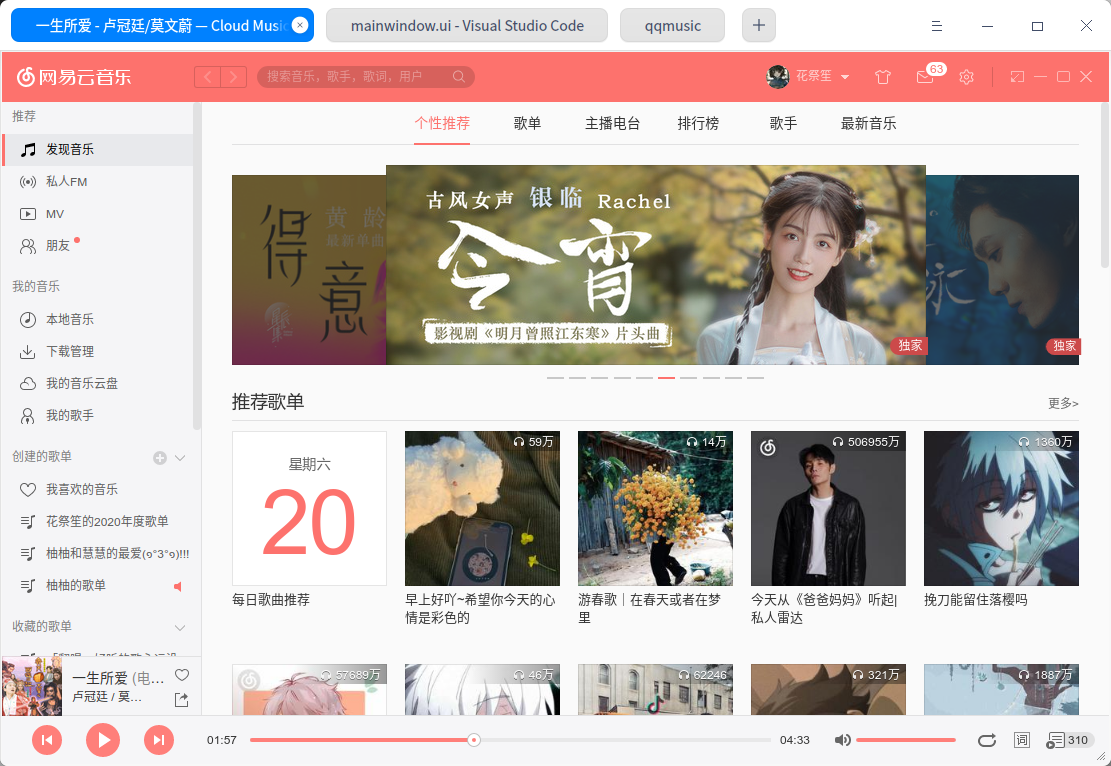Screen dimensions: 1111x766
Task: Adjust the volume slider
Action: (906, 740)
